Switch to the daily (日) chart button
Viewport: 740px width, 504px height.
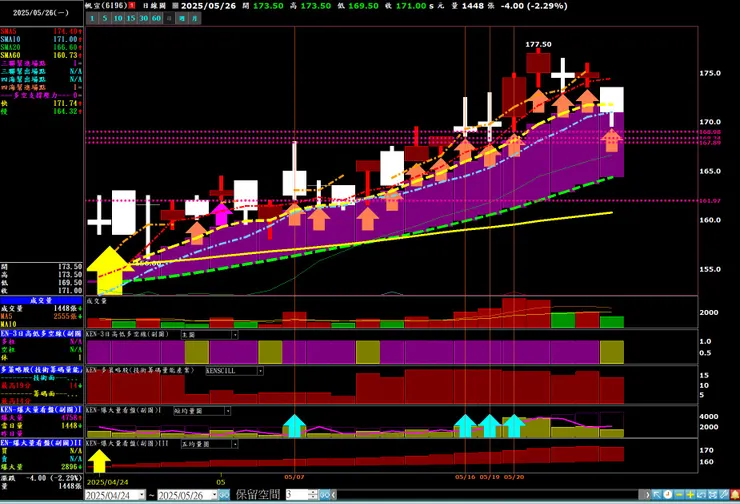click(169, 18)
